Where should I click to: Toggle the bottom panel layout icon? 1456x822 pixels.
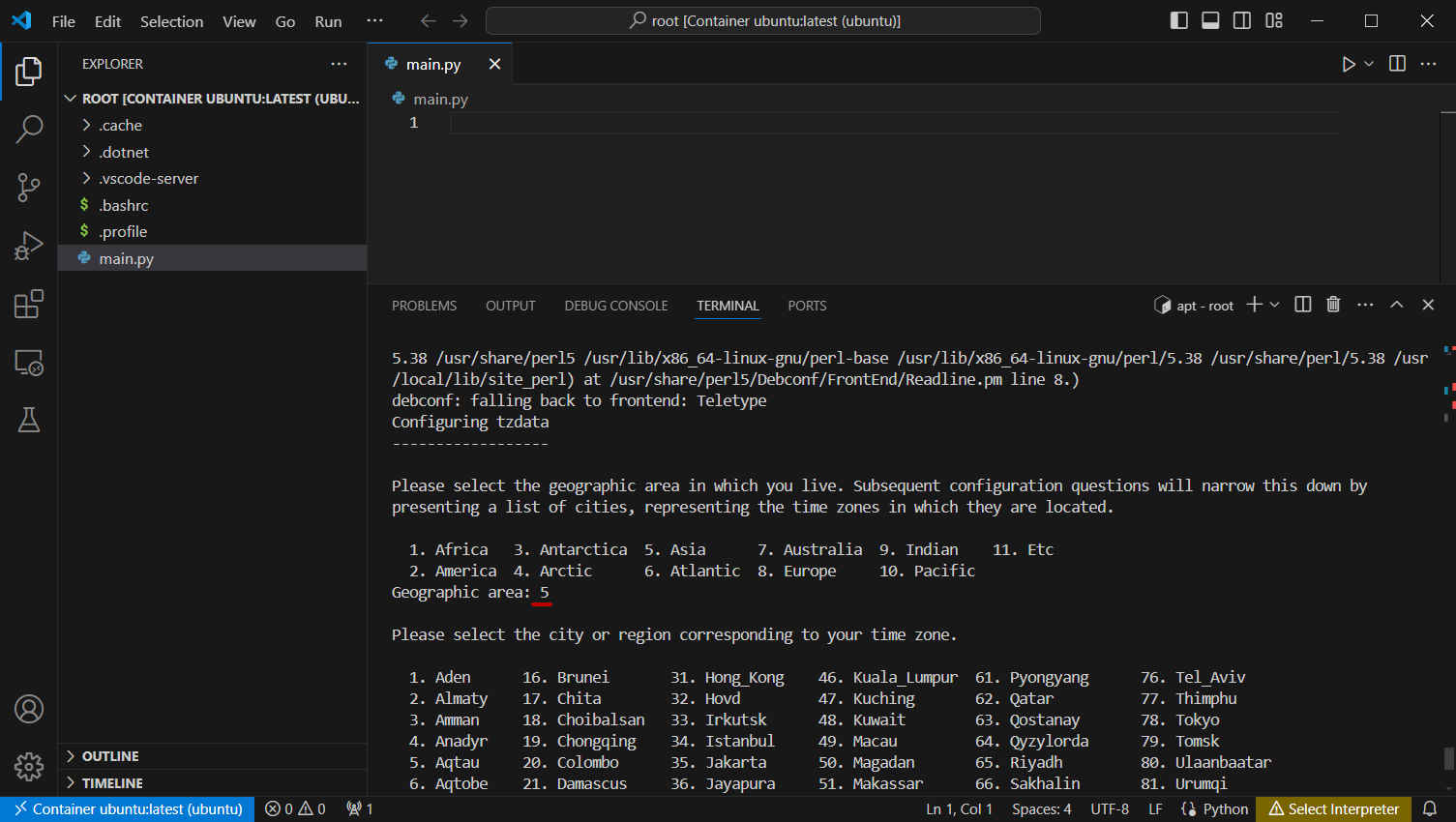click(1210, 20)
